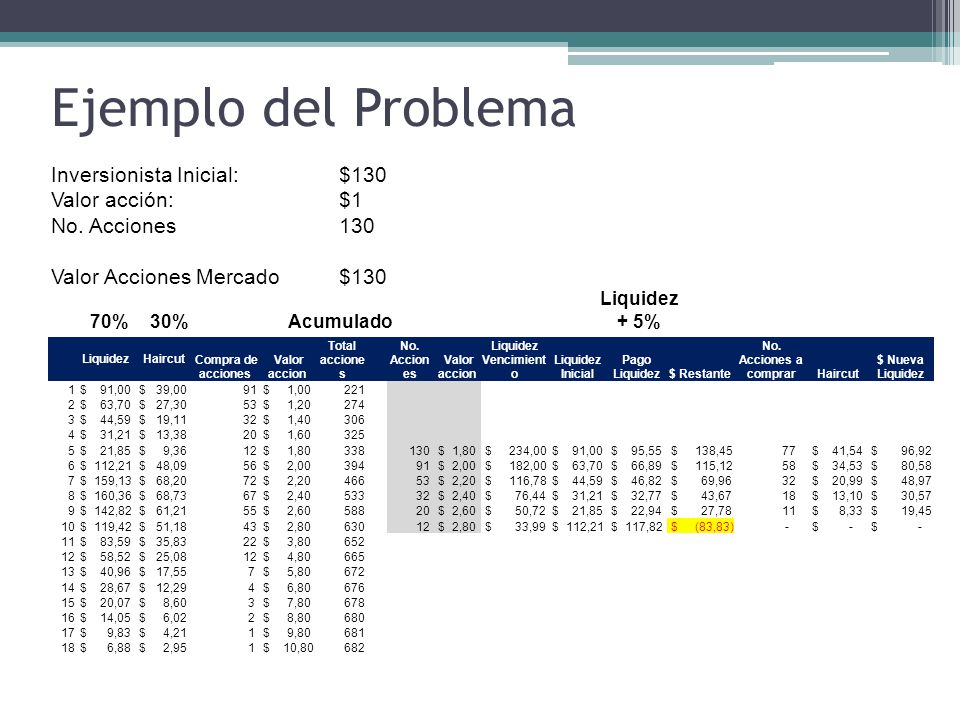Select the liquidez vencimiento cell "33,99"
960x720 pixels.
point(530,527)
